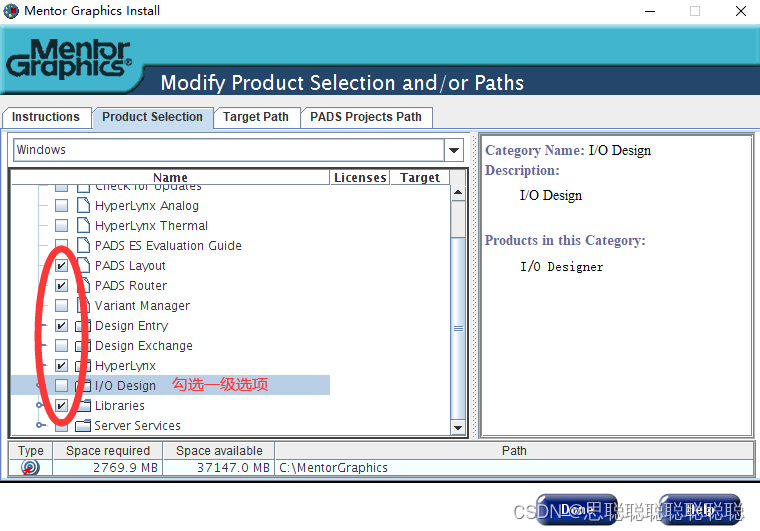Check the I/O Design checkbox

coord(62,385)
